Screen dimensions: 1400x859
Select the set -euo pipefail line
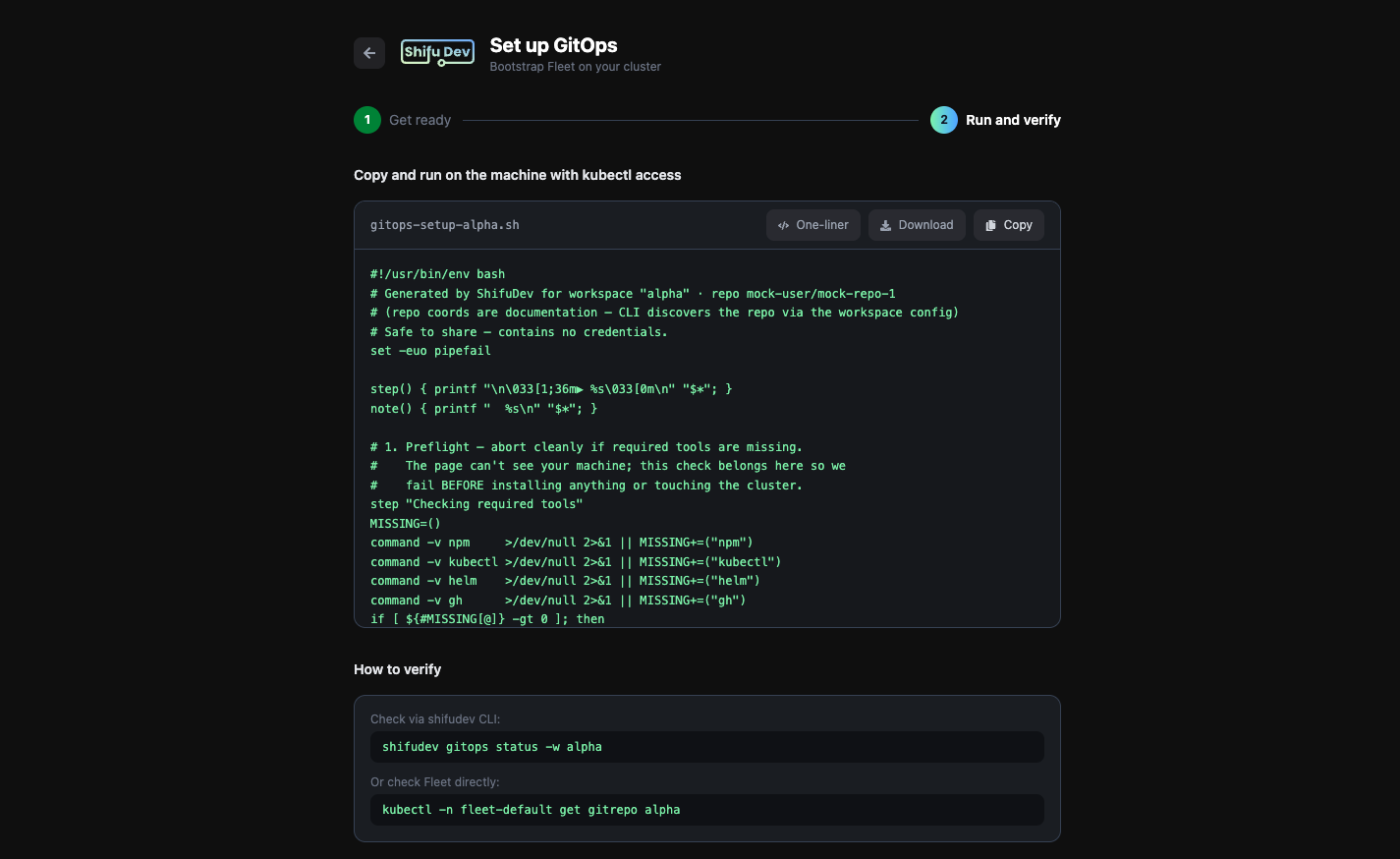point(430,351)
